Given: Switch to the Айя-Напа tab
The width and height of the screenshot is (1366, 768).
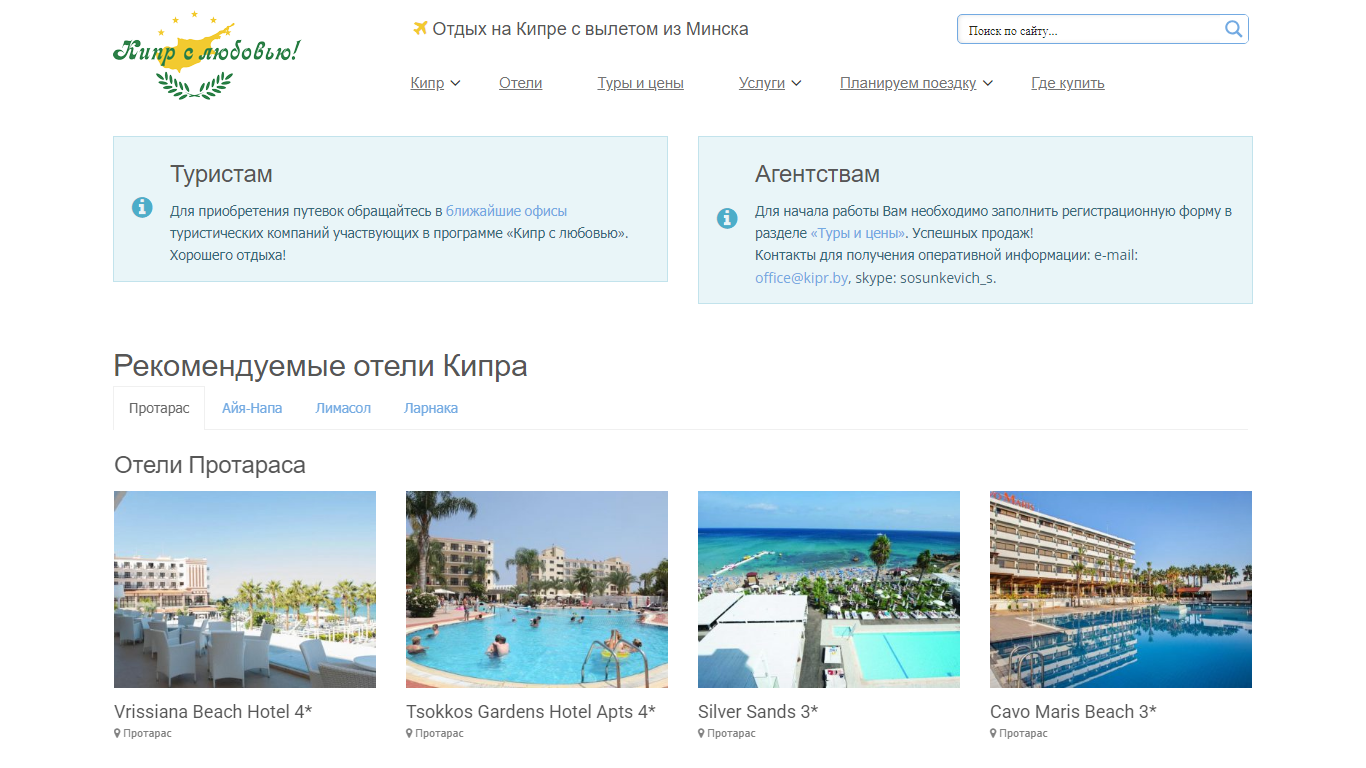Looking at the screenshot, I should tap(252, 408).
